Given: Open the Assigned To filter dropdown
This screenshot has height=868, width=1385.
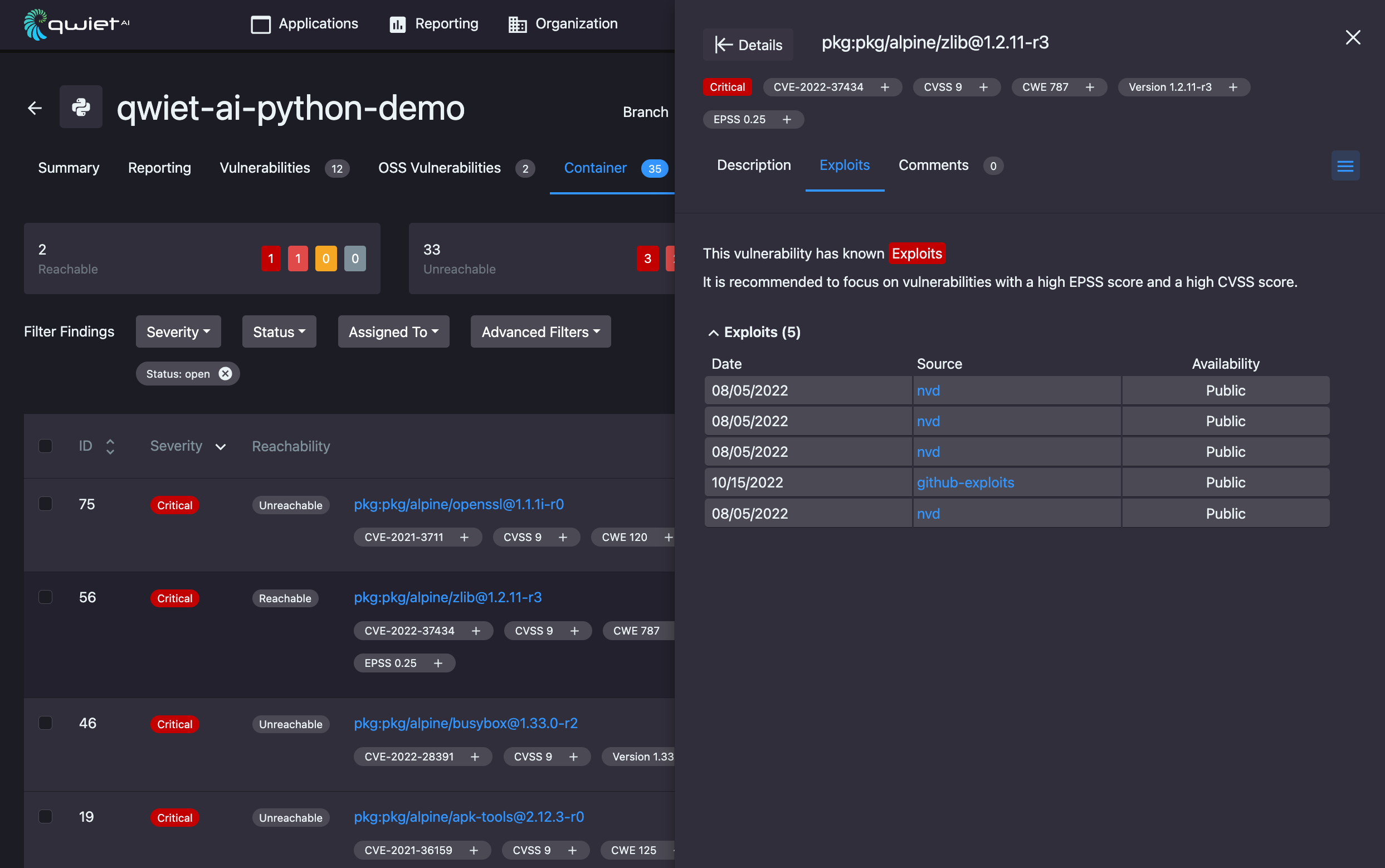Looking at the screenshot, I should [394, 332].
